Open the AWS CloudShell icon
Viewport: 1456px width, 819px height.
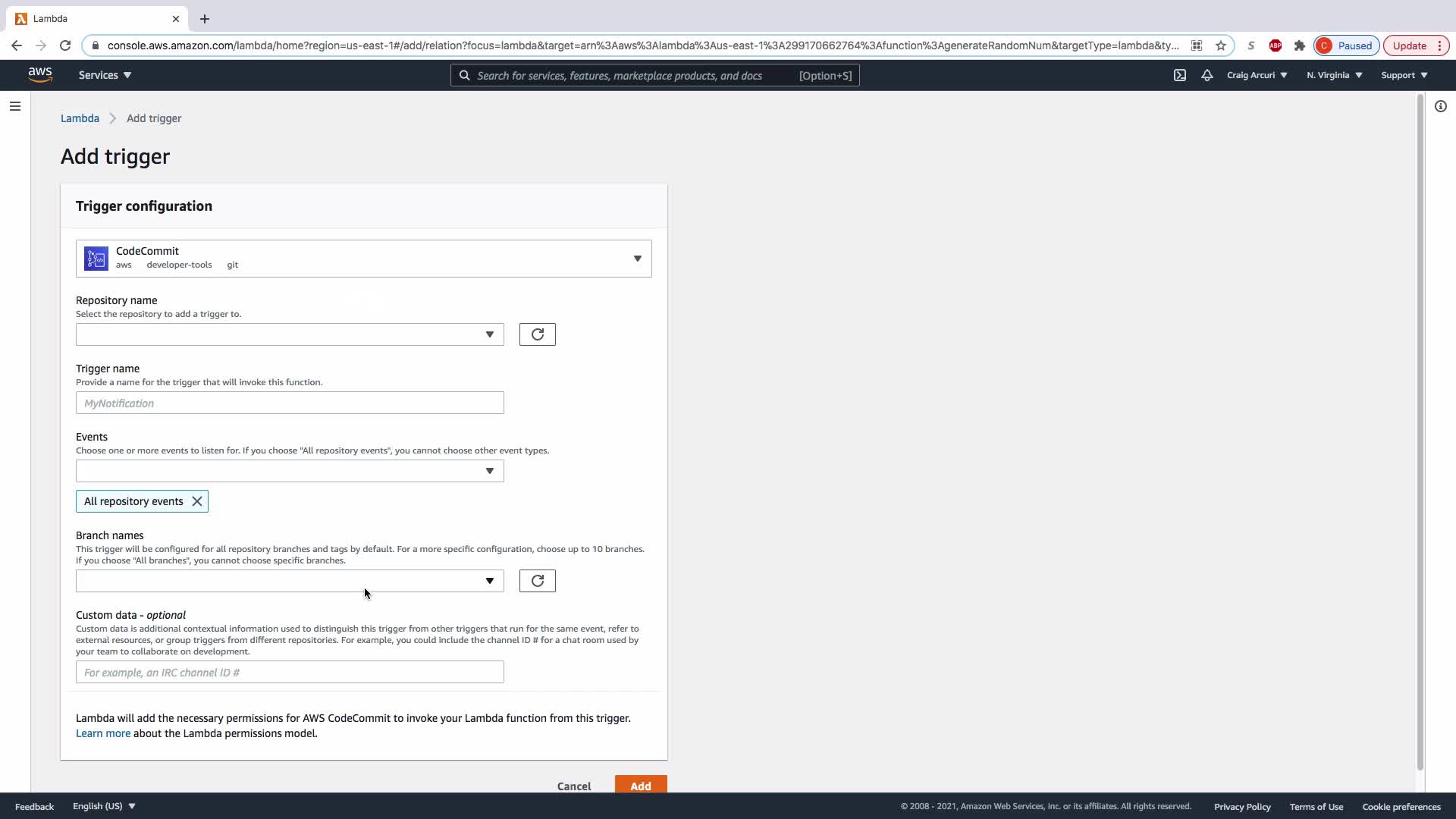click(1180, 75)
